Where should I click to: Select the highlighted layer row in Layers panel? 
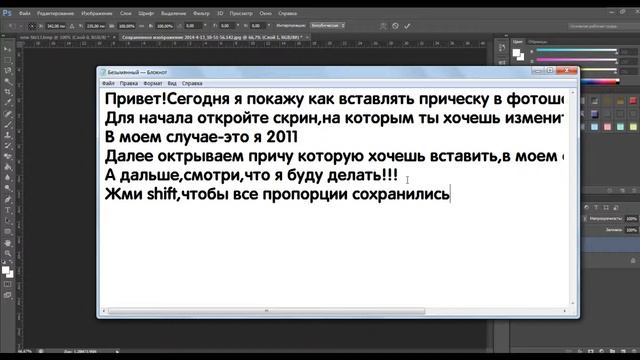pyautogui.click(x=611, y=244)
